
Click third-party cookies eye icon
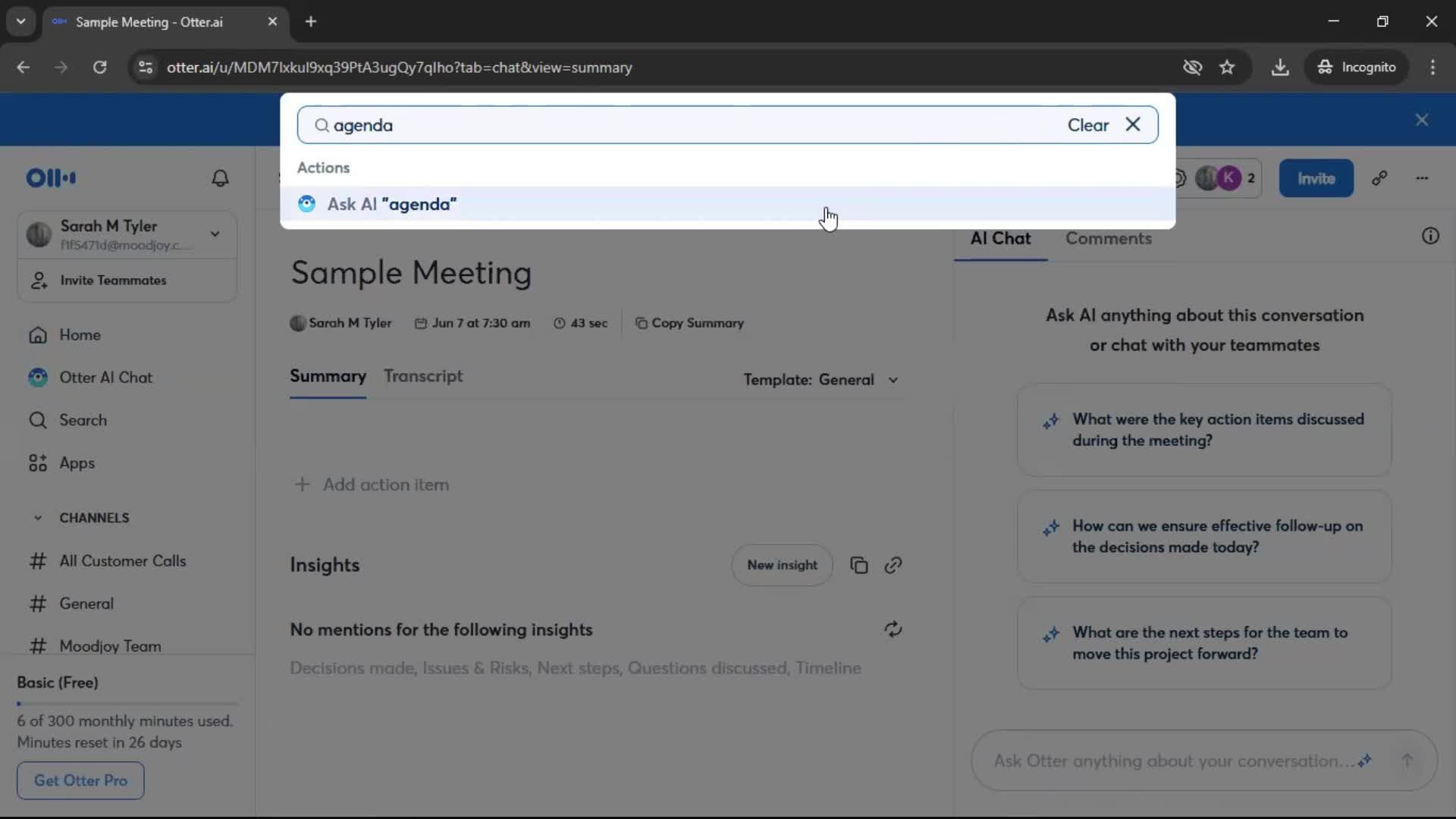1192,67
